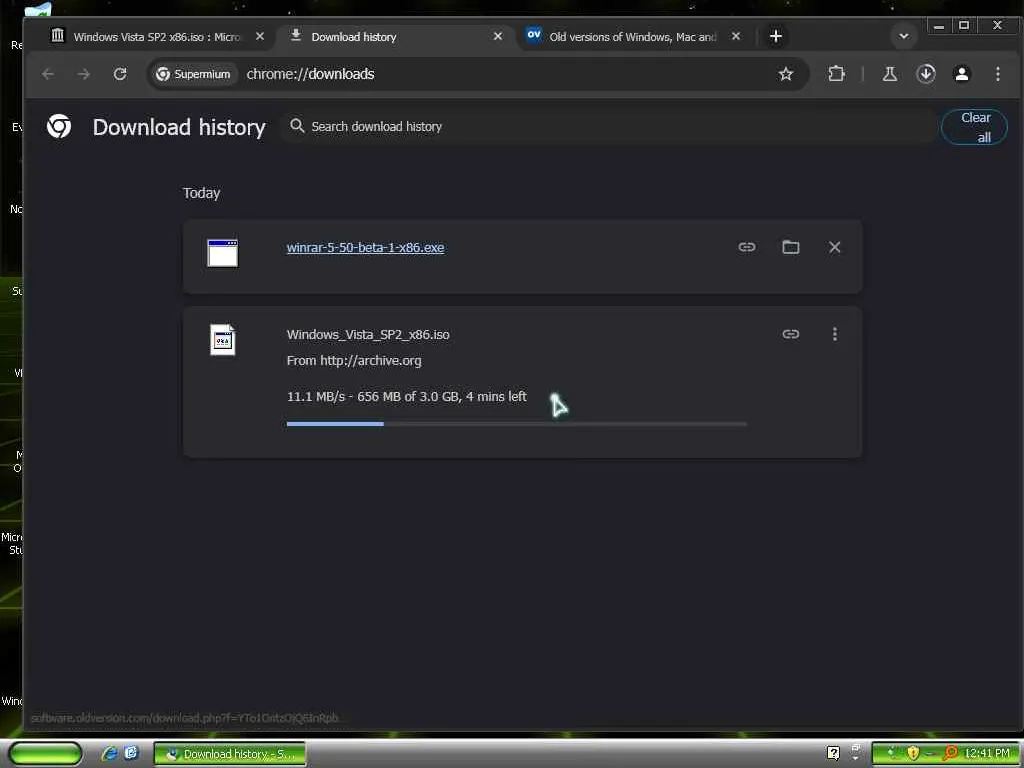Click the security shield tray icon
This screenshot has height=768, width=1024.
pos(913,754)
